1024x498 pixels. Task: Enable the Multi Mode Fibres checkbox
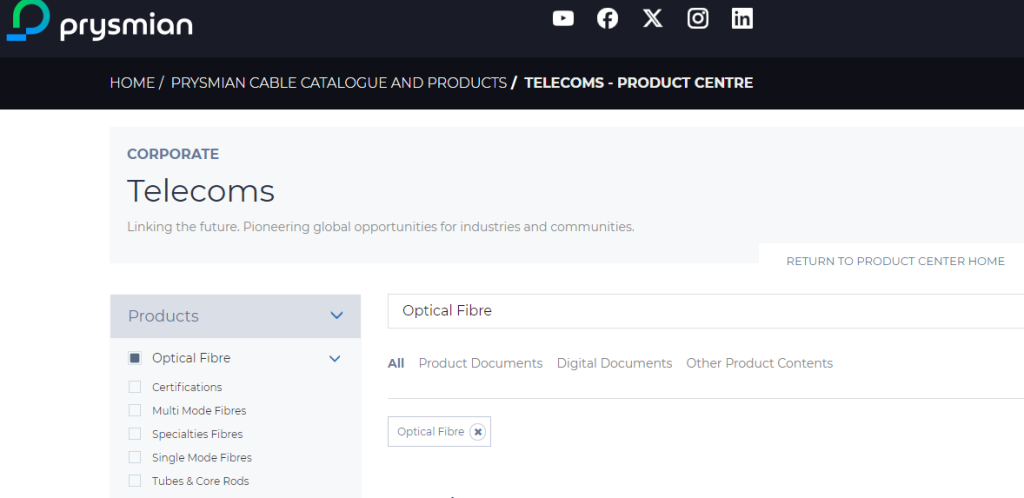(x=135, y=410)
